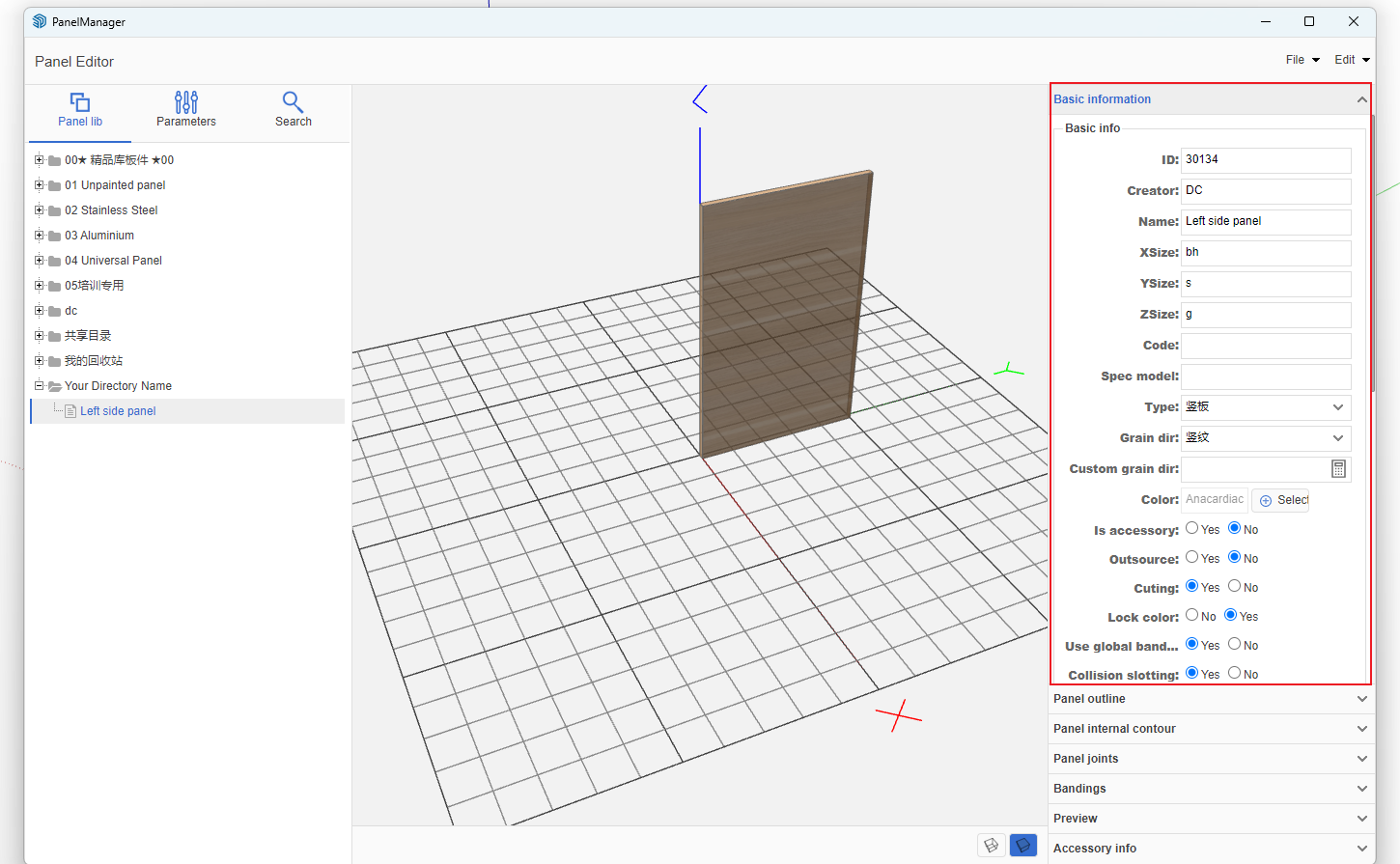Click the color Select button
The height and width of the screenshot is (864, 1400).
pyautogui.click(x=1282, y=500)
